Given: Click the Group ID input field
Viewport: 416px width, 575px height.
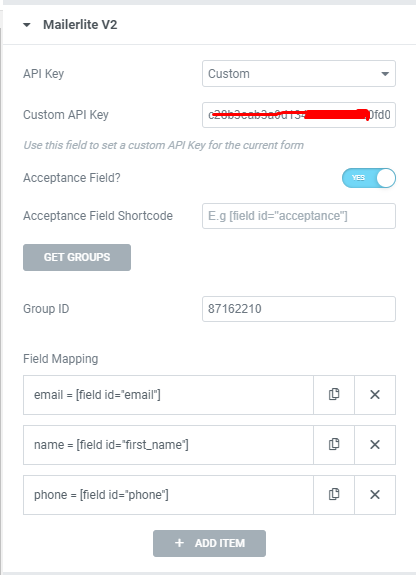Looking at the screenshot, I should [299, 309].
